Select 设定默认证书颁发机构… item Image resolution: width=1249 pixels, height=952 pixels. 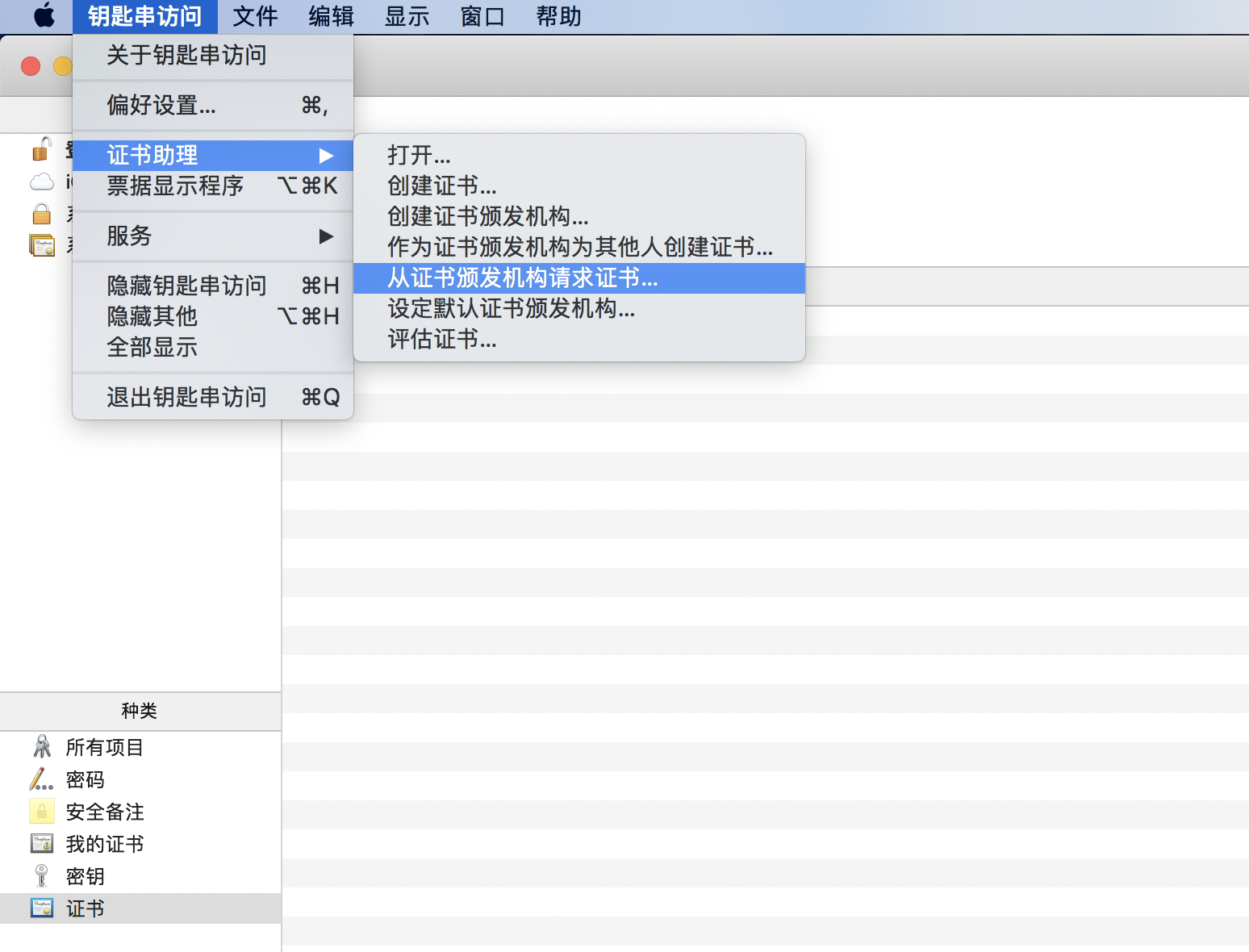579,308
